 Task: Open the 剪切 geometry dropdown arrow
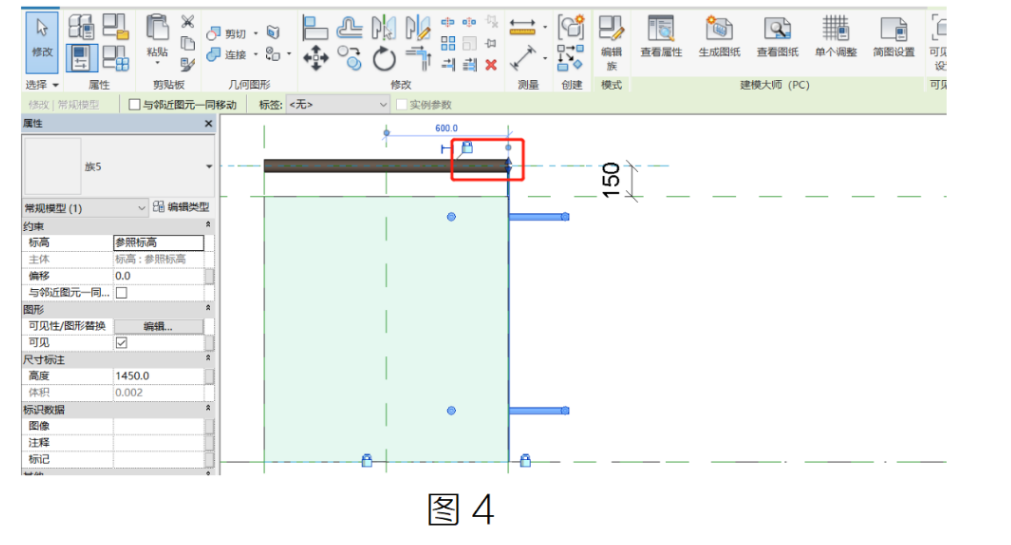[x=255, y=34]
